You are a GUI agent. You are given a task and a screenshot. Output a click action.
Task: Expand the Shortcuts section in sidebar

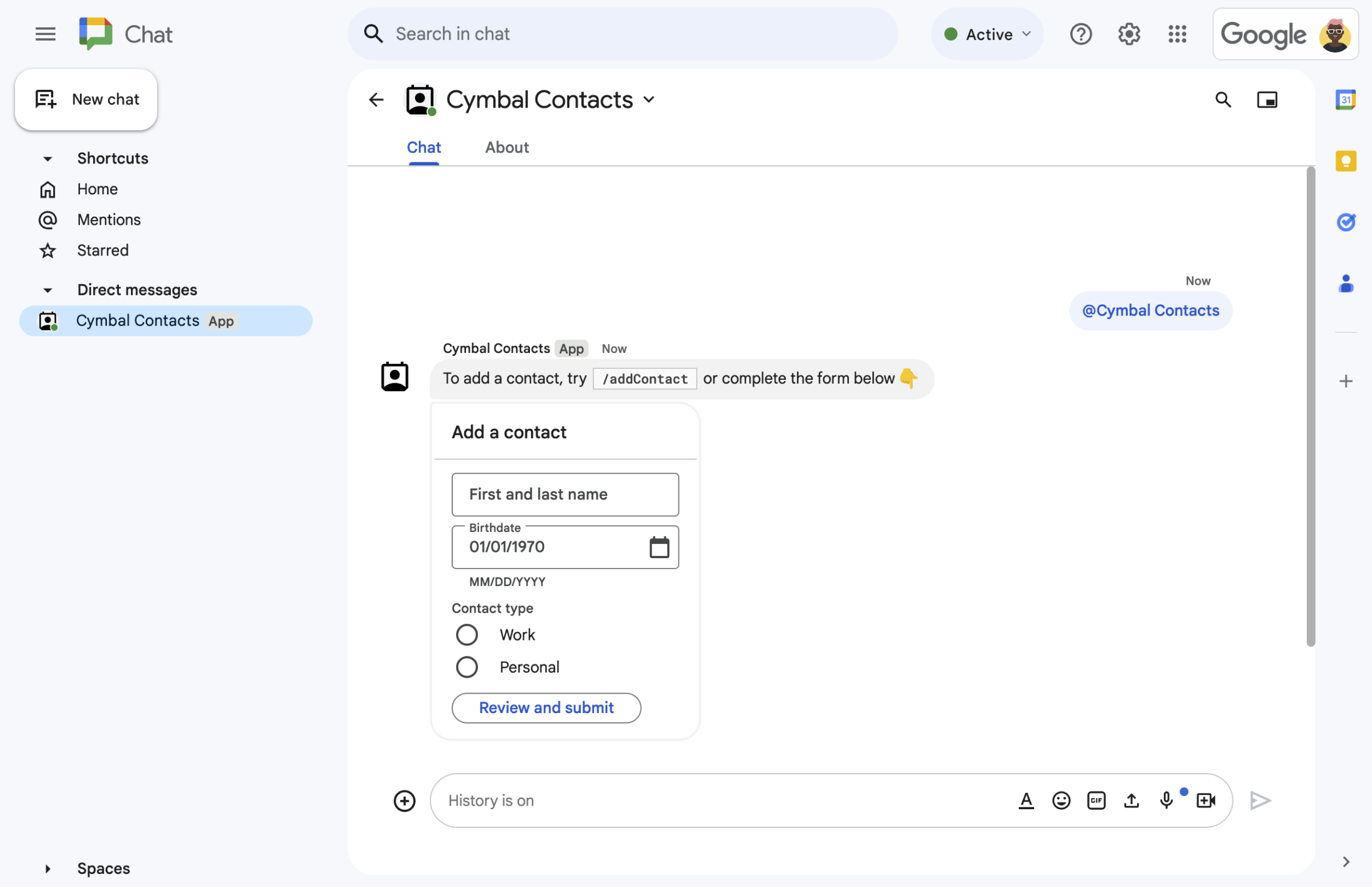pyautogui.click(x=48, y=158)
